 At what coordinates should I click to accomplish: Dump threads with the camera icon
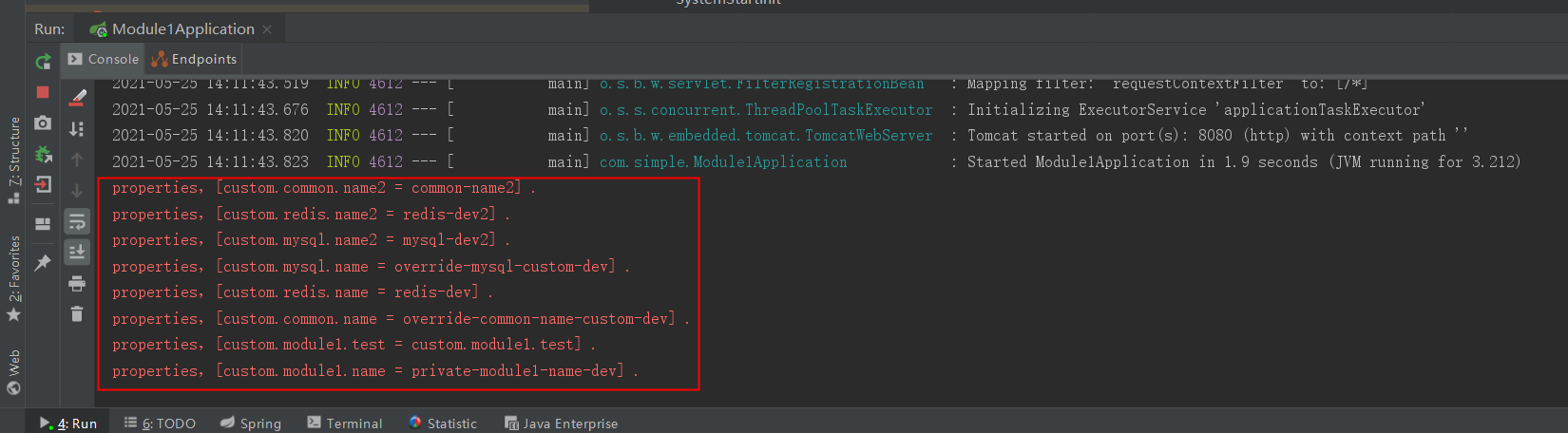(43, 122)
